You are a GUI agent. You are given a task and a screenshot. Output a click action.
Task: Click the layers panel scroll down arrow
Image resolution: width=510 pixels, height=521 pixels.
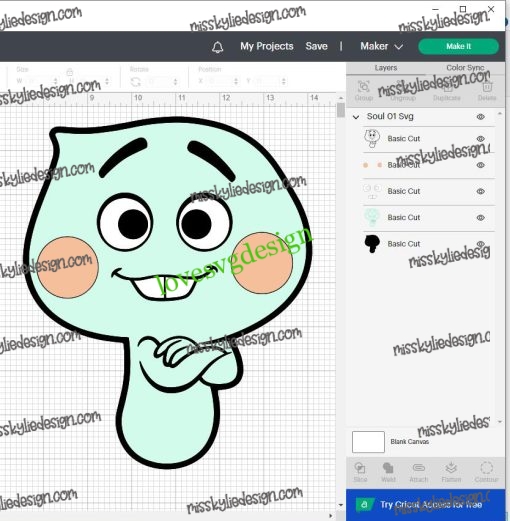(500, 422)
